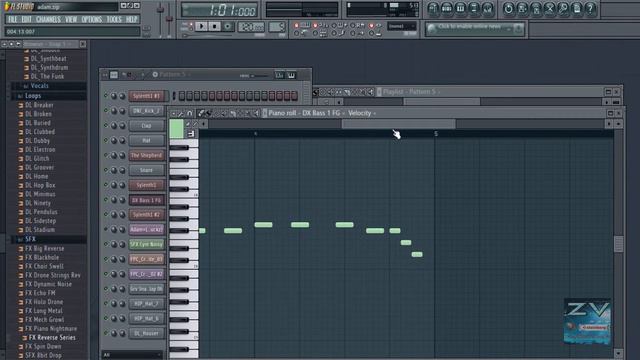The height and width of the screenshot is (360, 640).
Task: Toggle first step button of Splenth1 #1
Action: coord(182,96)
